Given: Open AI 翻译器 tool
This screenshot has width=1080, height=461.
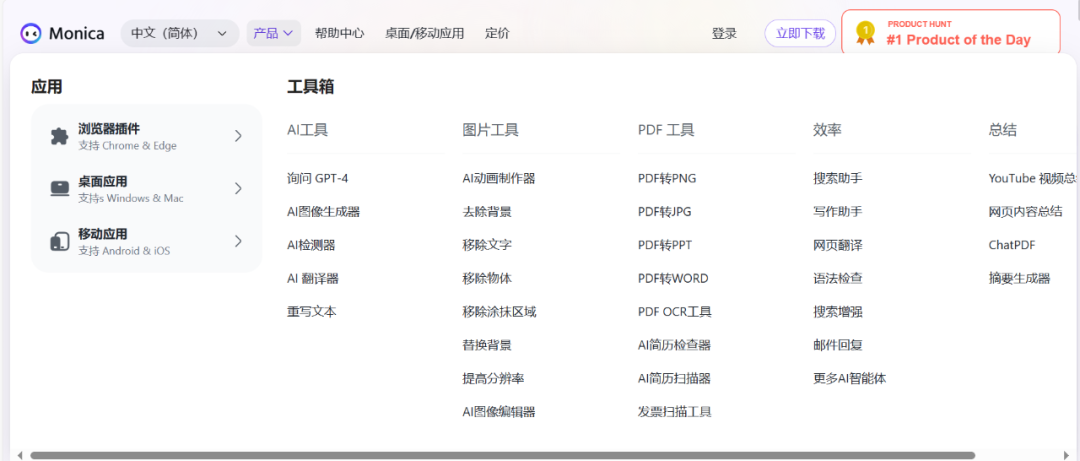Looking at the screenshot, I should point(313,278).
